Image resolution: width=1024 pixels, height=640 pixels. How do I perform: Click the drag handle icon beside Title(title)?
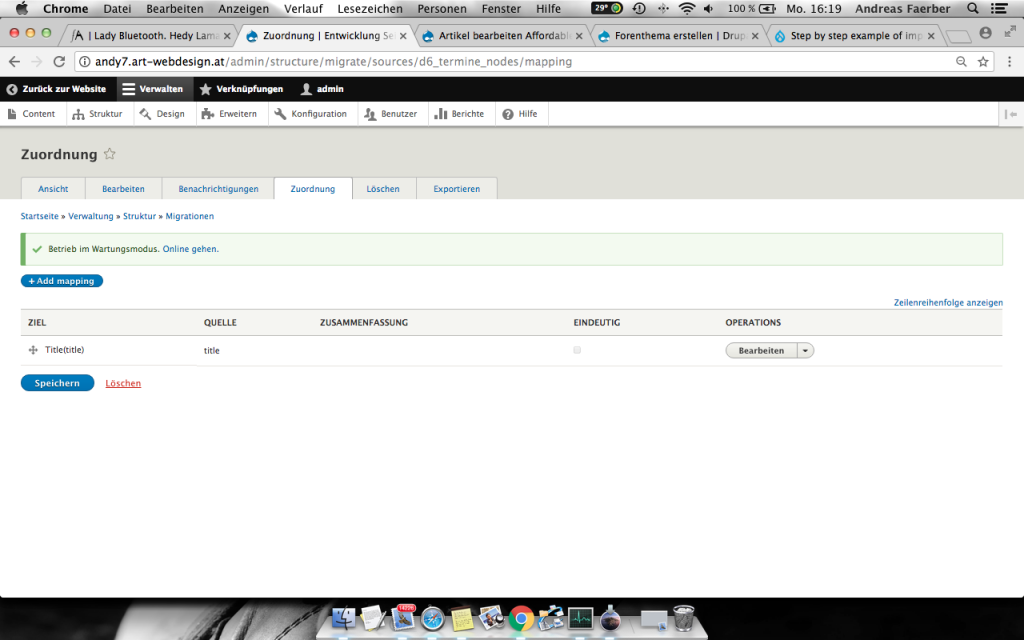[33, 350]
